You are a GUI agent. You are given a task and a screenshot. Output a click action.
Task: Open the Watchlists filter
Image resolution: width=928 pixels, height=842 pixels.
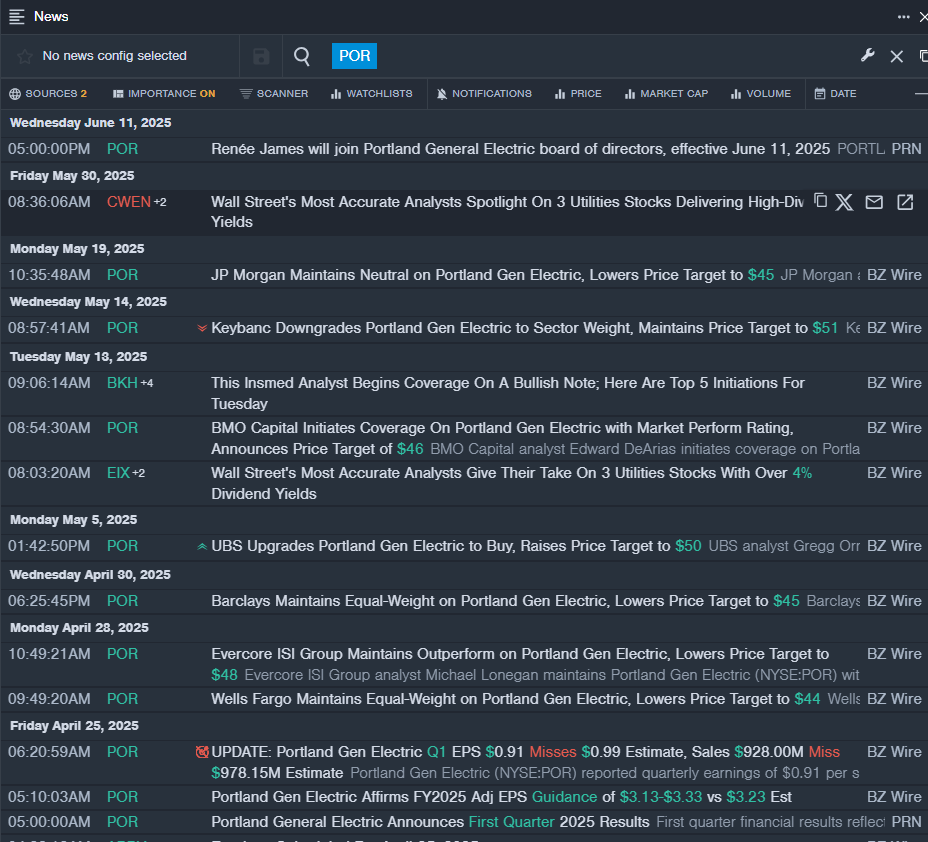pos(372,93)
